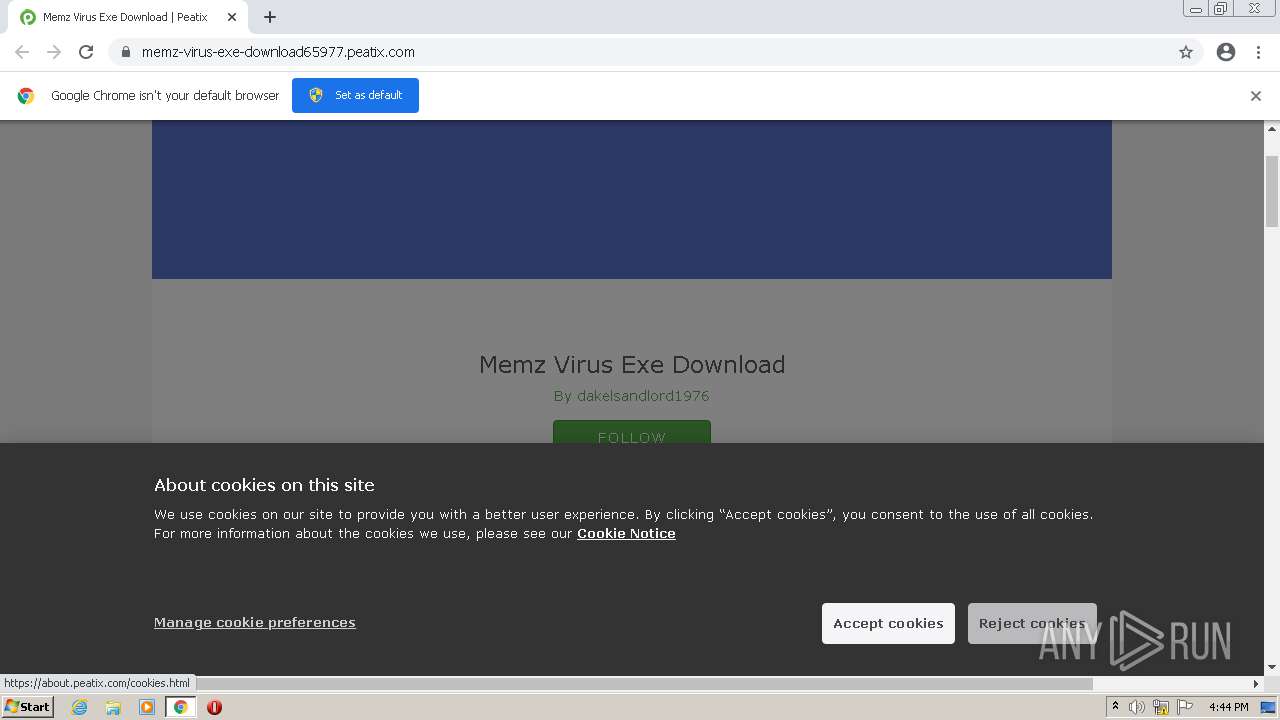Show hidden system tray icons
This screenshot has width=1280, height=720.
(x=1115, y=707)
